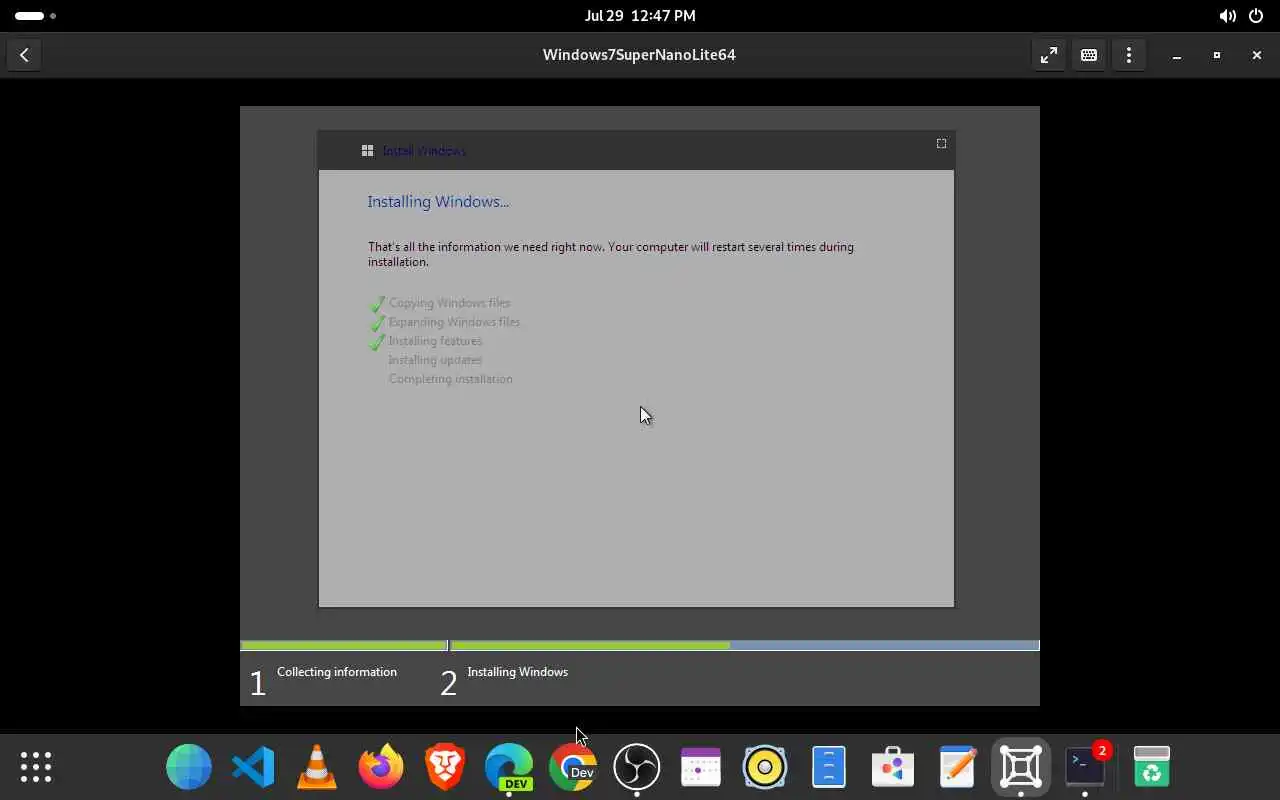Show all applications grid in dock
1280x800 pixels.
coord(36,767)
